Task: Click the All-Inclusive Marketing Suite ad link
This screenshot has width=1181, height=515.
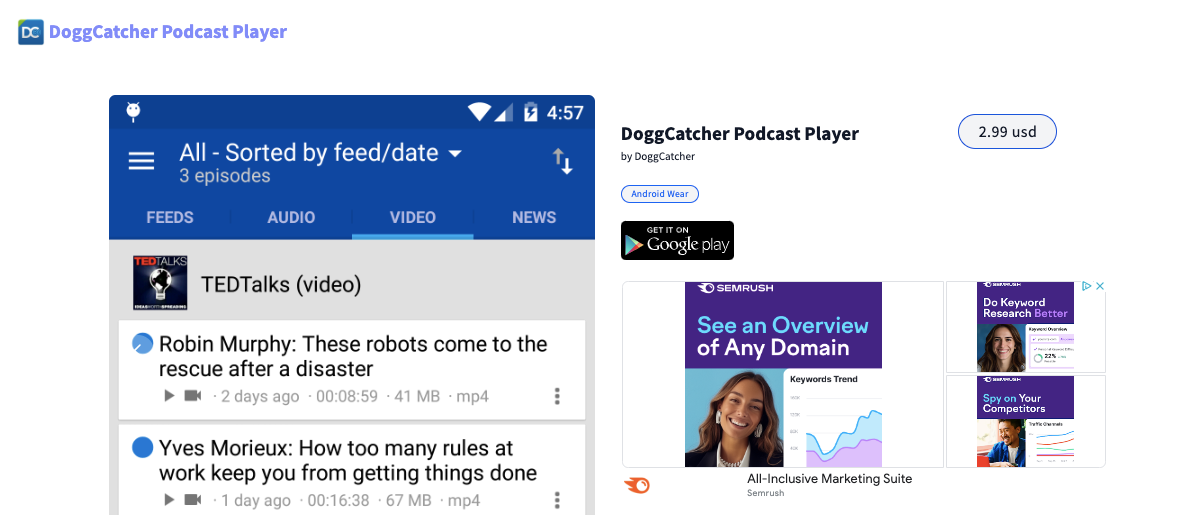Action: (829, 479)
